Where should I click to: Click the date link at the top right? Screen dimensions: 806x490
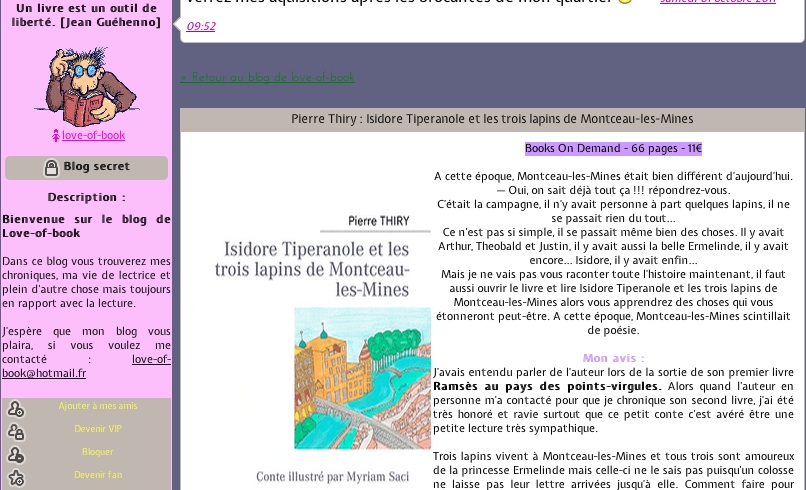tap(718, 2)
